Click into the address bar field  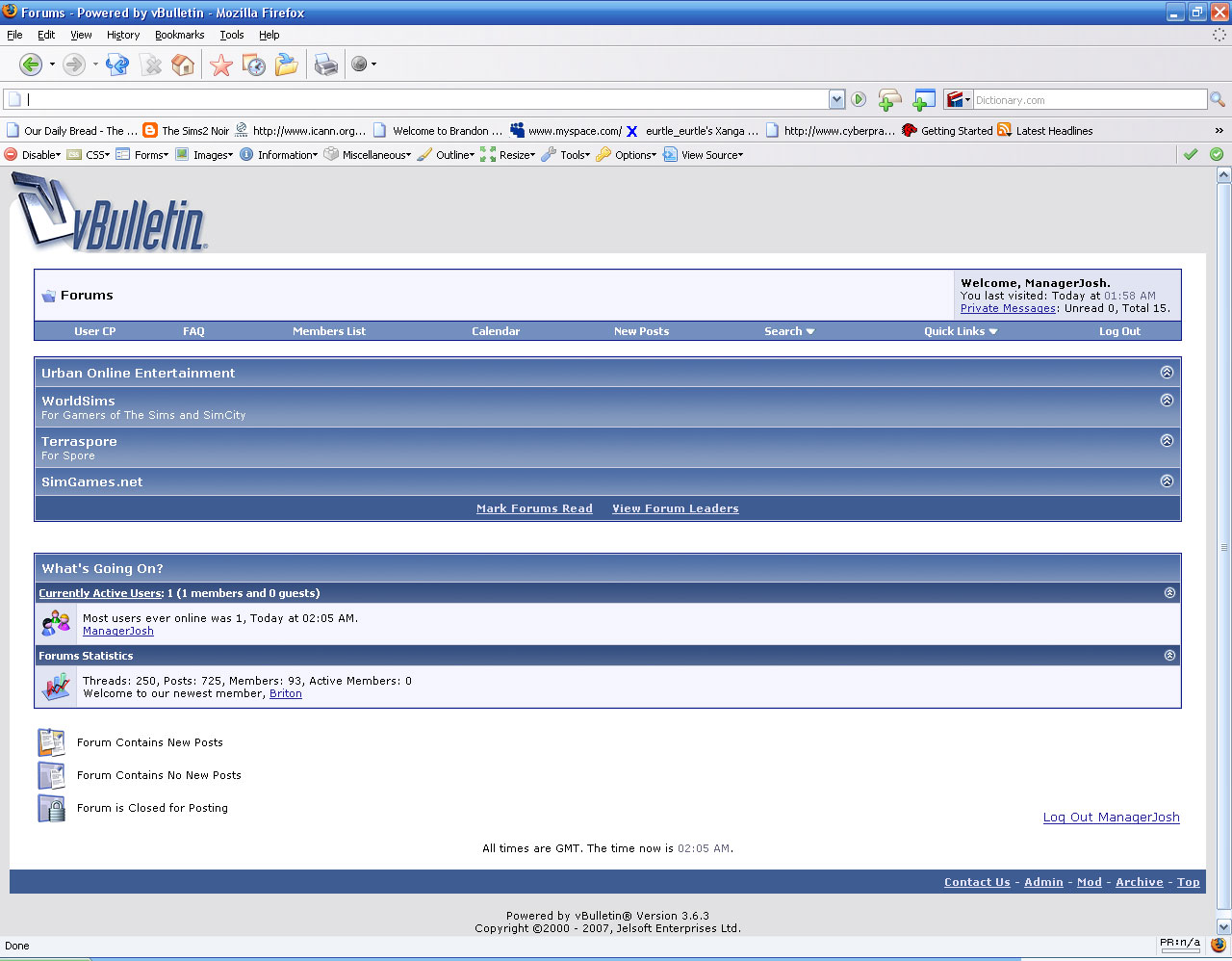click(x=423, y=99)
